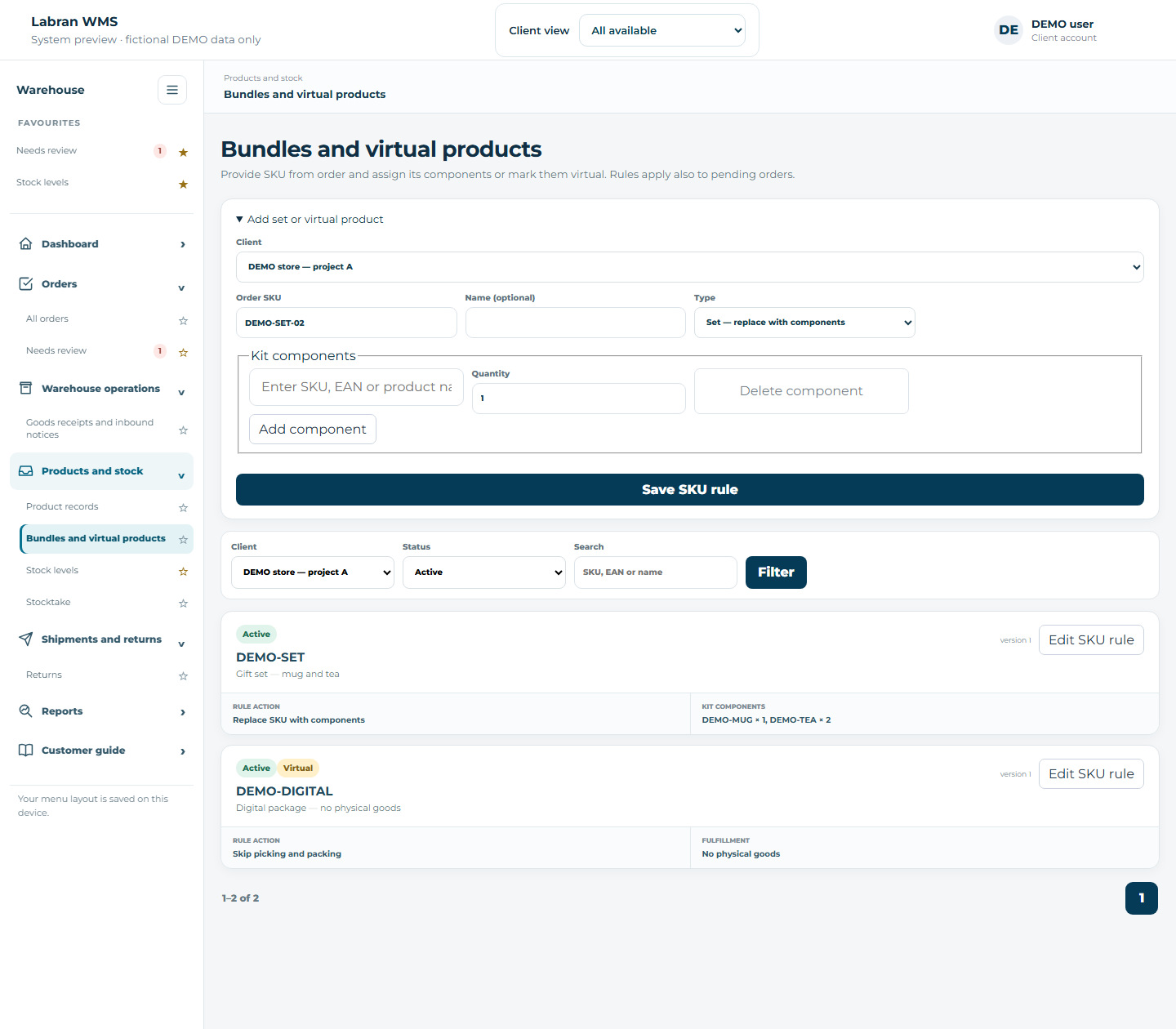Image resolution: width=1176 pixels, height=1029 pixels.
Task: Click the Orders checkbox icon
Action: click(x=26, y=283)
